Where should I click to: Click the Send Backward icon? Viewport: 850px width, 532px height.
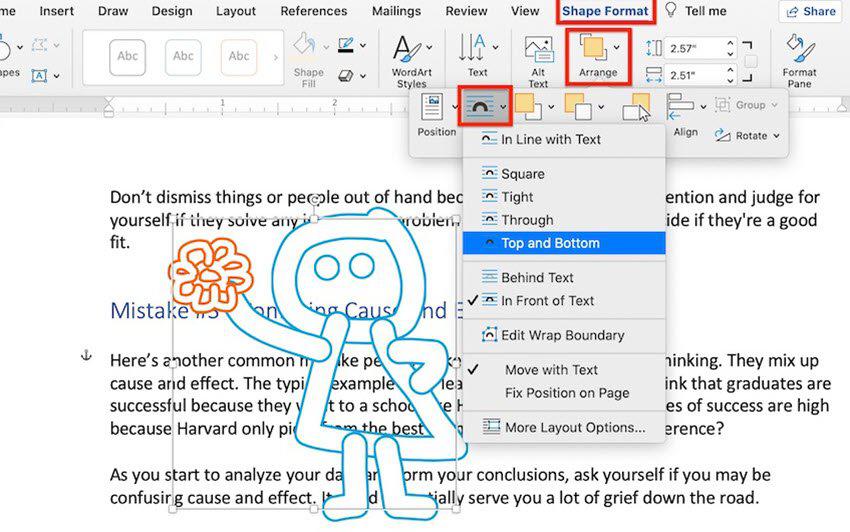click(x=578, y=106)
